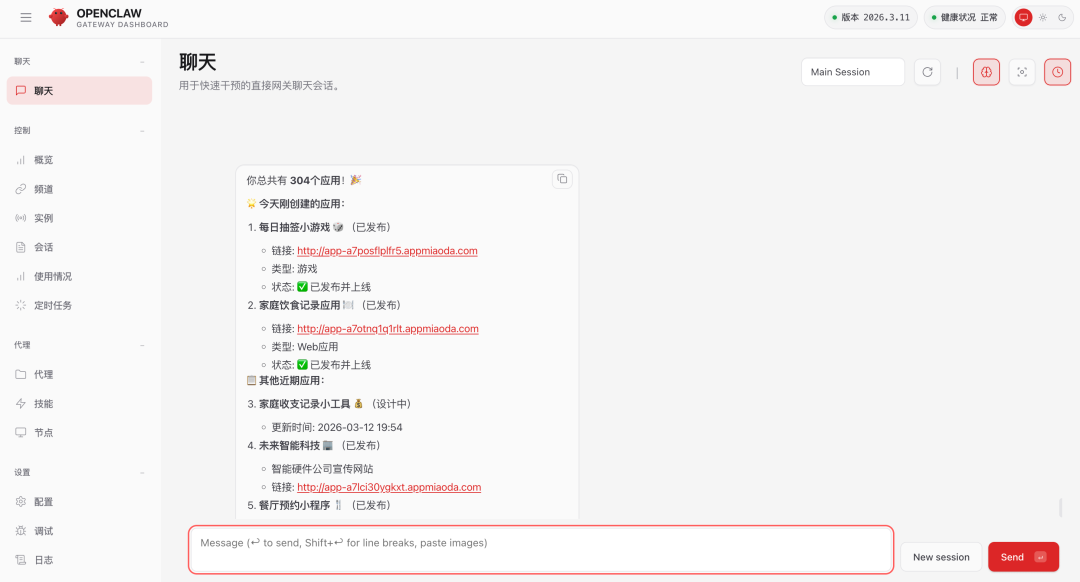Enable light theme with the sun toggle
Viewport: 1080px width, 582px height.
pyautogui.click(x=1041, y=17)
